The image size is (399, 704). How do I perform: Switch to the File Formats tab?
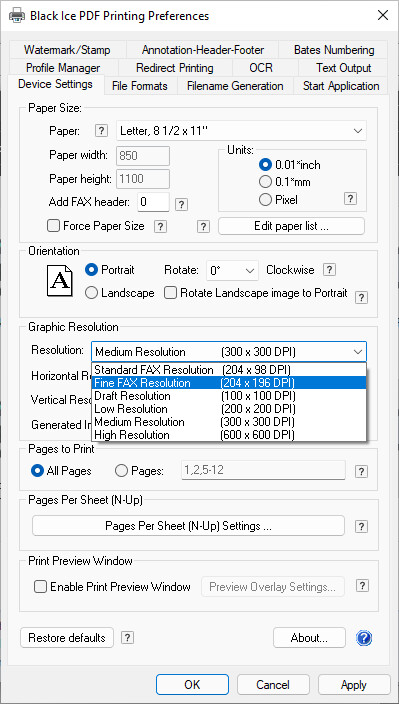tap(140, 86)
